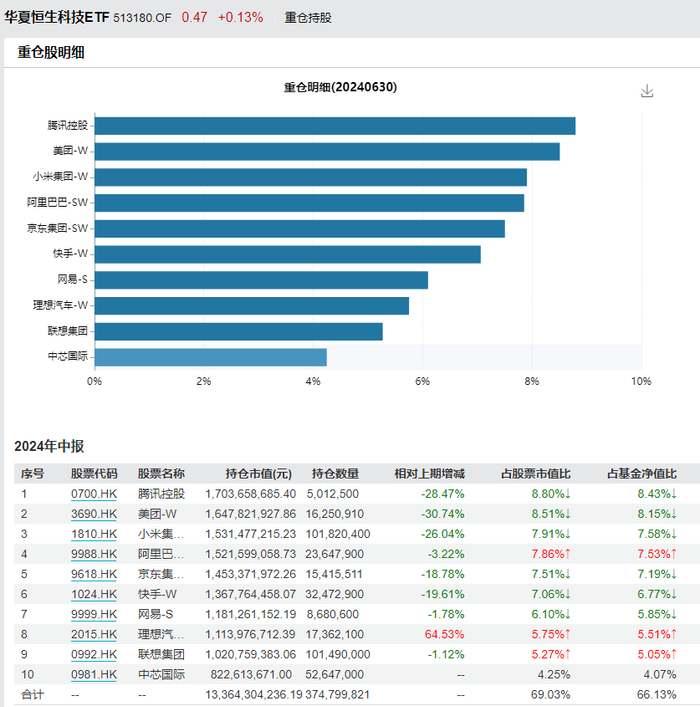Click the value 1,703,658,685.40
This screenshot has height=707, width=700.
pos(251,494)
